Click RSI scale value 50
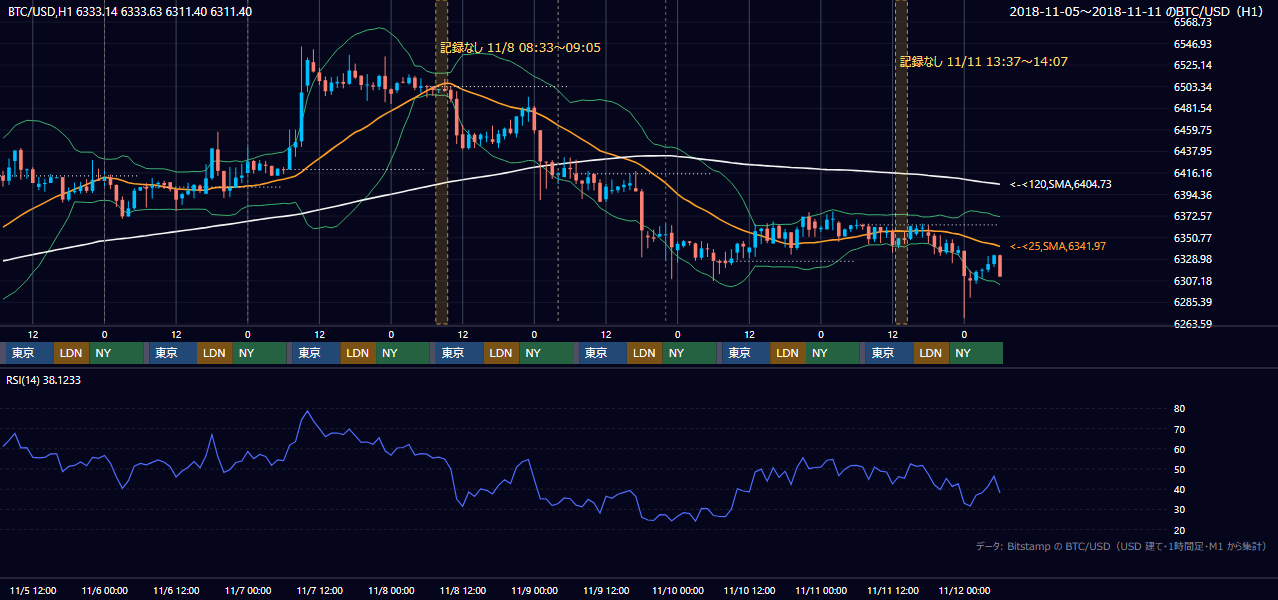This screenshot has height=600, width=1278. click(1180, 469)
